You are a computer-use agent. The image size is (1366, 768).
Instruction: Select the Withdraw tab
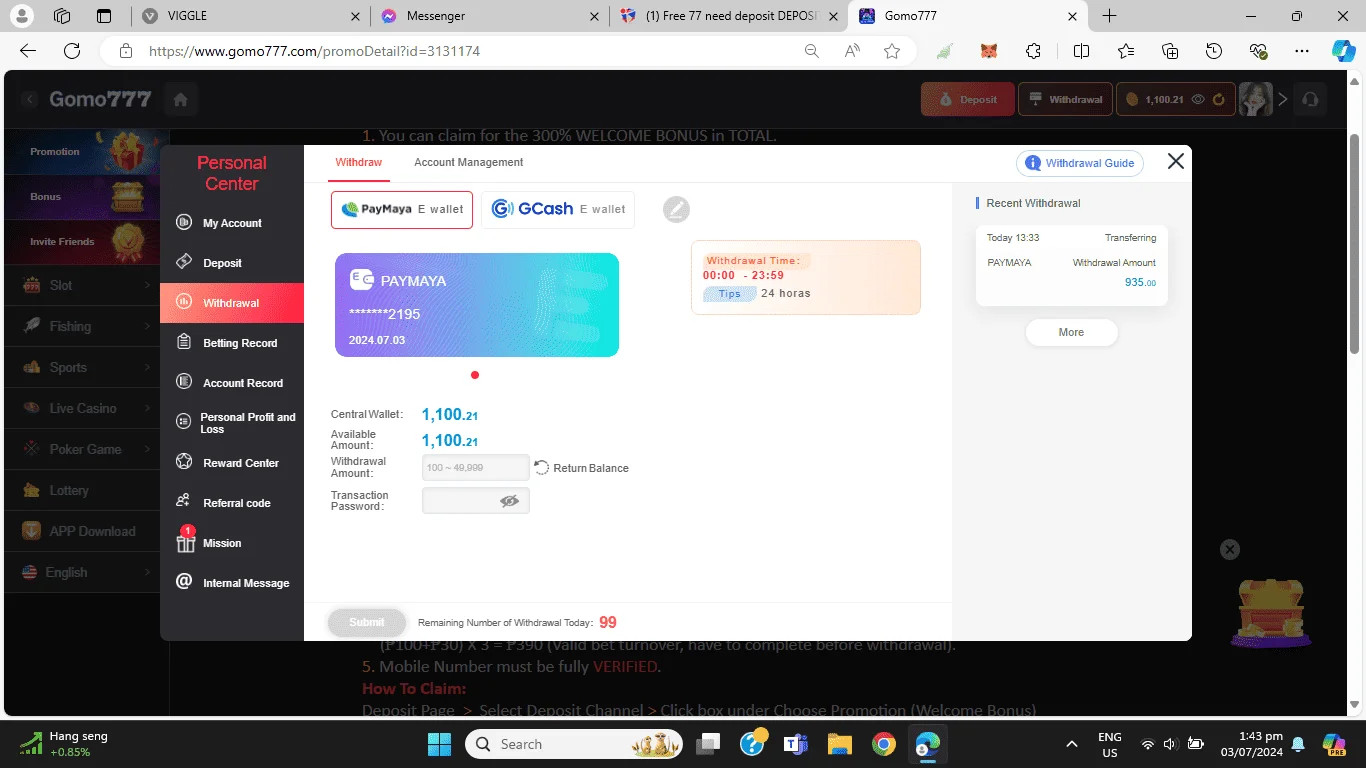coord(358,162)
